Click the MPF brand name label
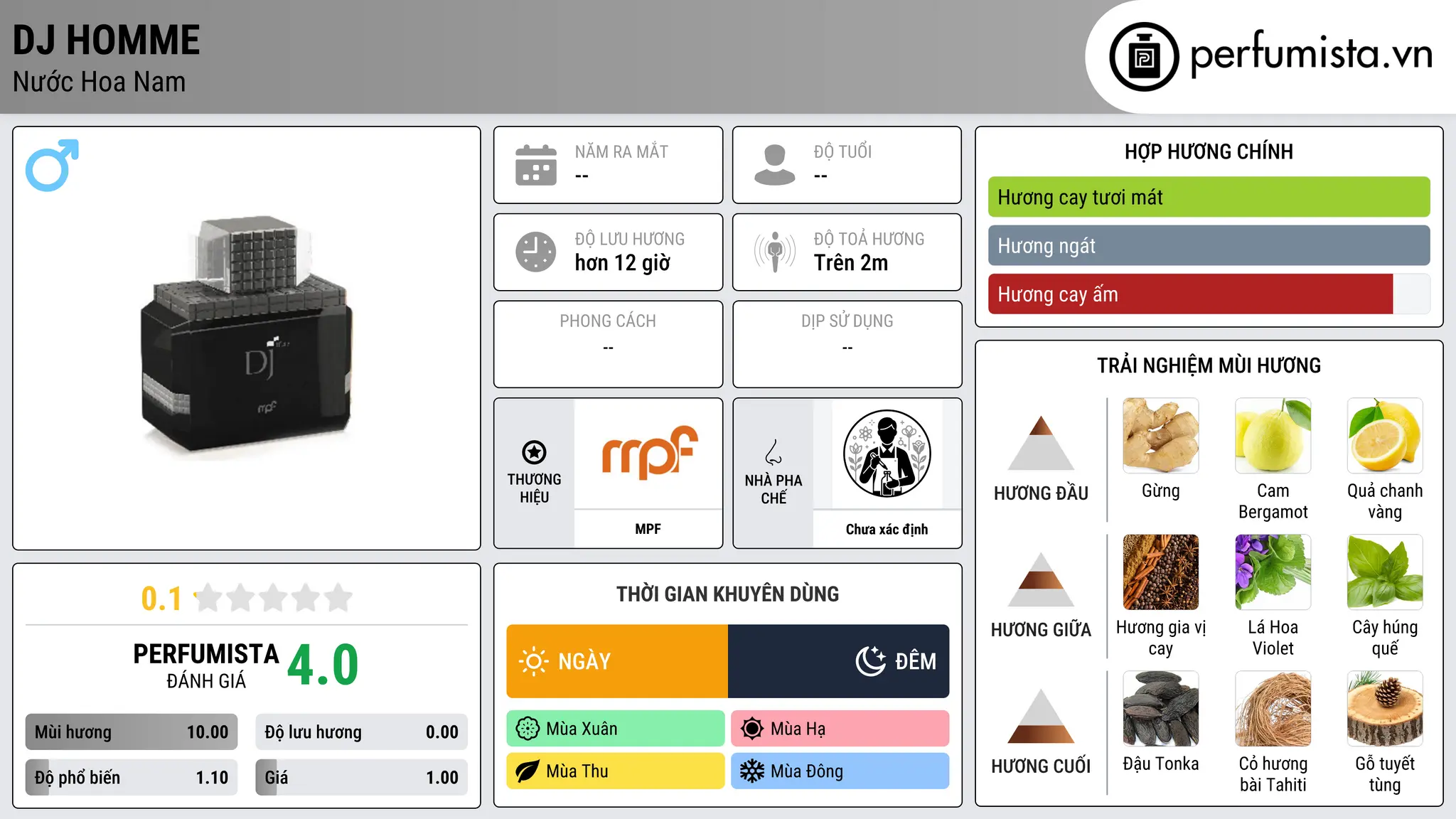This screenshot has height=819, width=1456. 648,529
